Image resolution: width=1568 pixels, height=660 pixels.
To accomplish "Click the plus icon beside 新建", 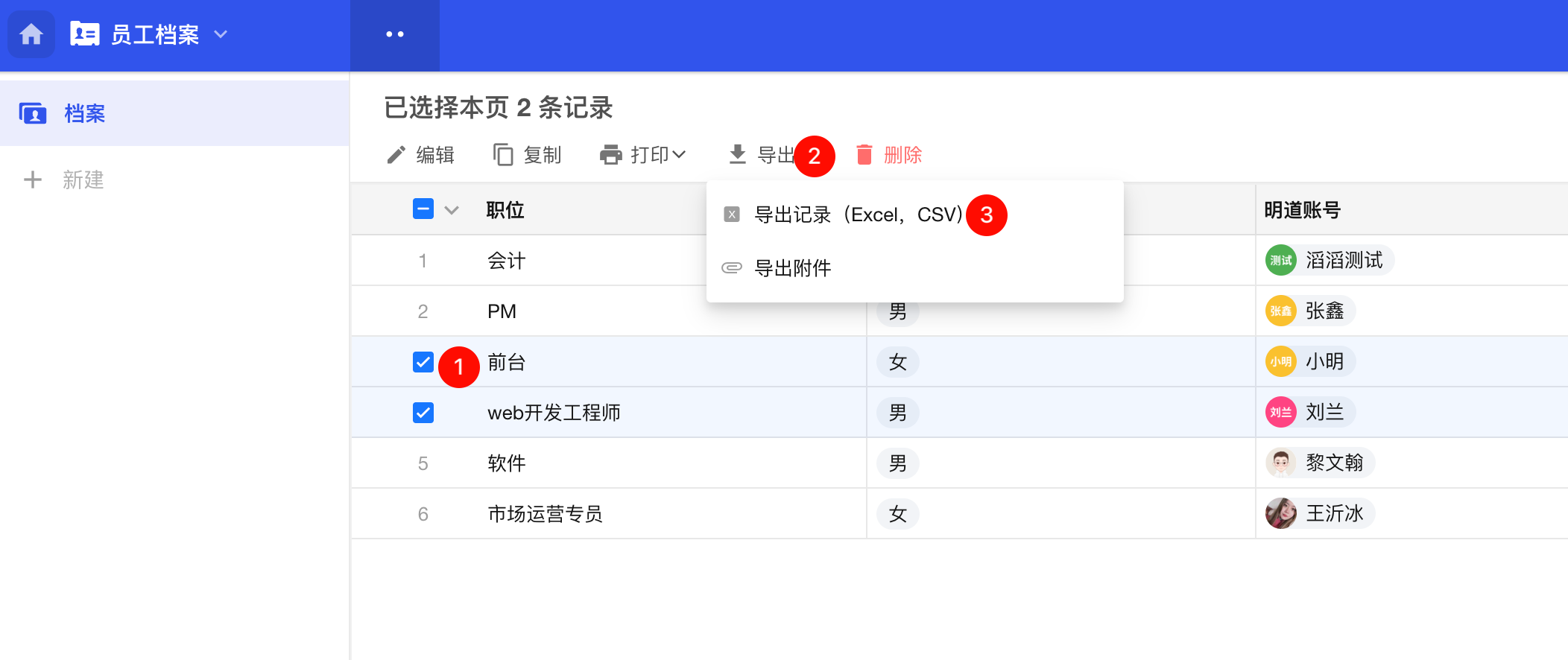I will coord(33,180).
